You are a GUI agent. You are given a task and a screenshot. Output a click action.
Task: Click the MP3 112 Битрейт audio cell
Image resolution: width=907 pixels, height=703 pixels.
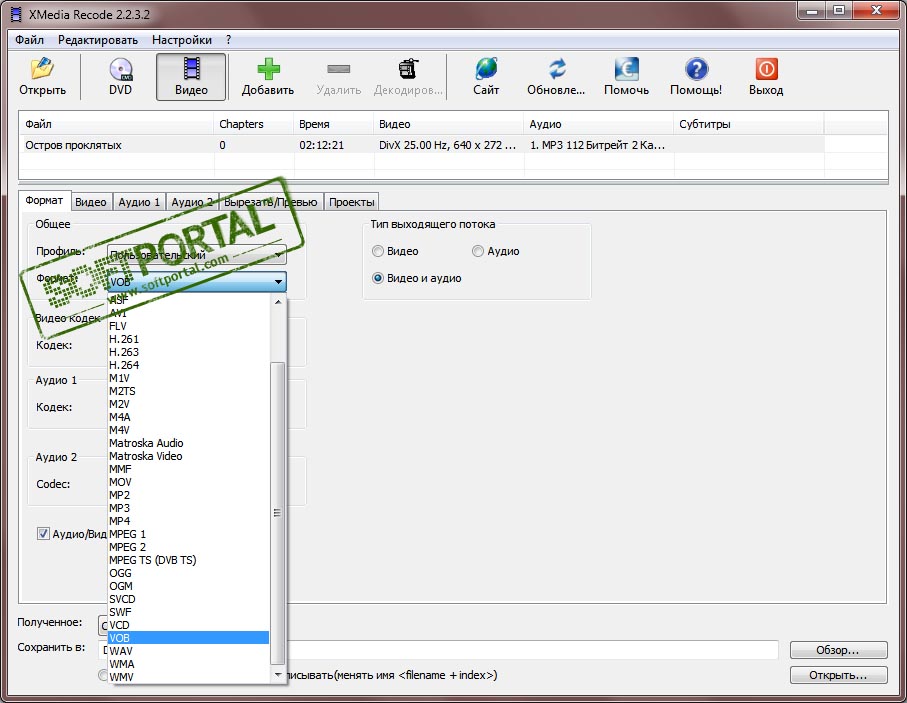pyautogui.click(x=597, y=145)
